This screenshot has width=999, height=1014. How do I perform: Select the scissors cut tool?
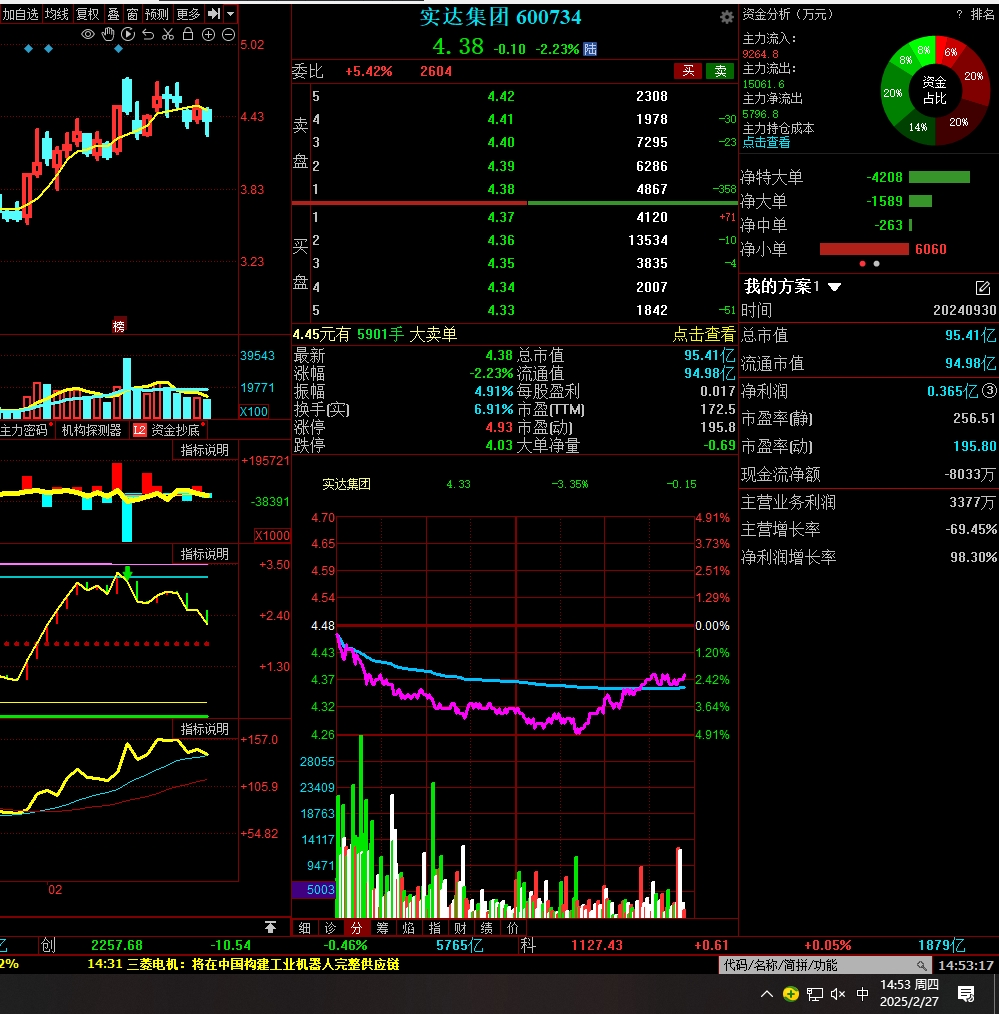(x=168, y=34)
